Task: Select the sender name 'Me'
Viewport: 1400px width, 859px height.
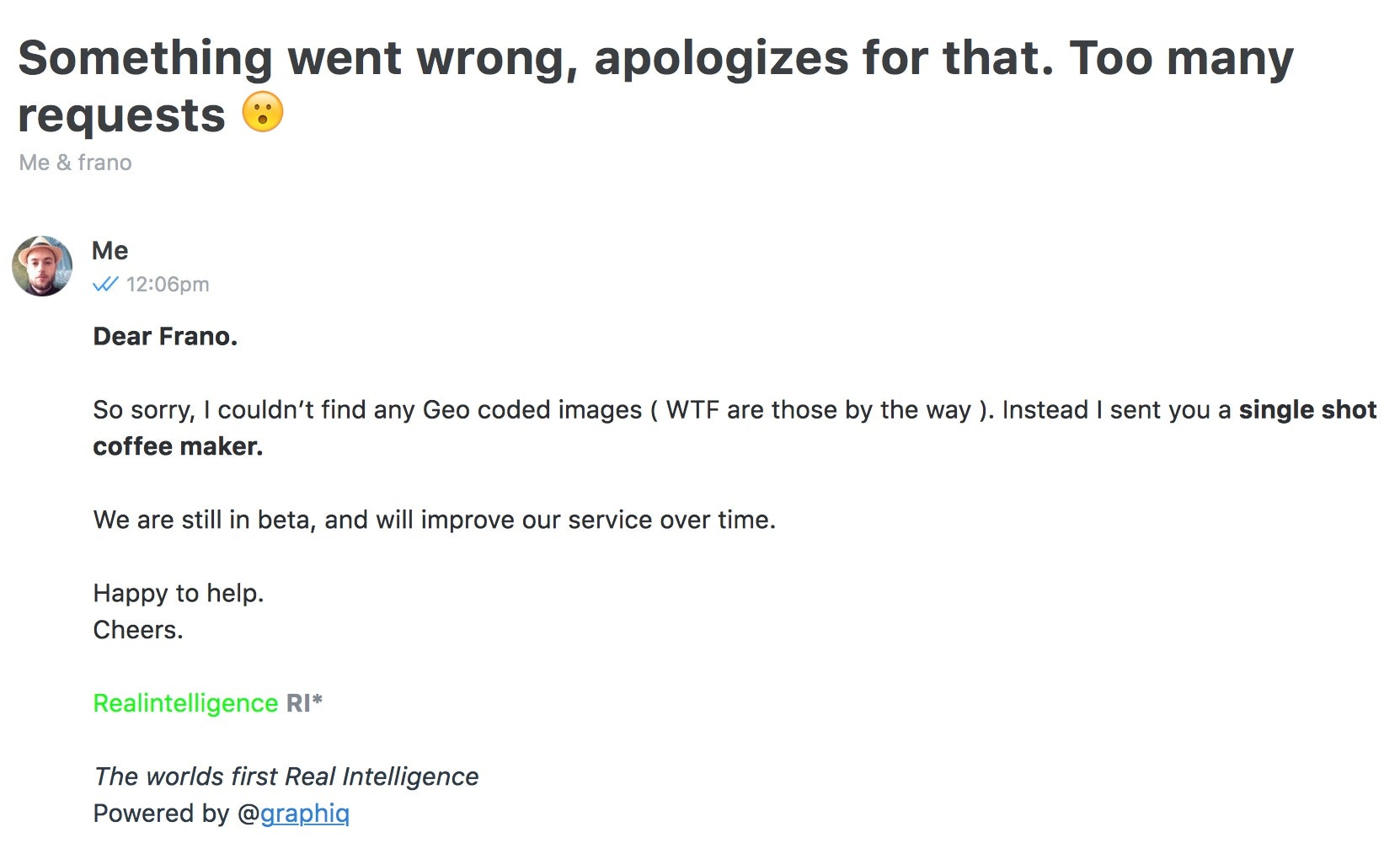Action: 110,251
